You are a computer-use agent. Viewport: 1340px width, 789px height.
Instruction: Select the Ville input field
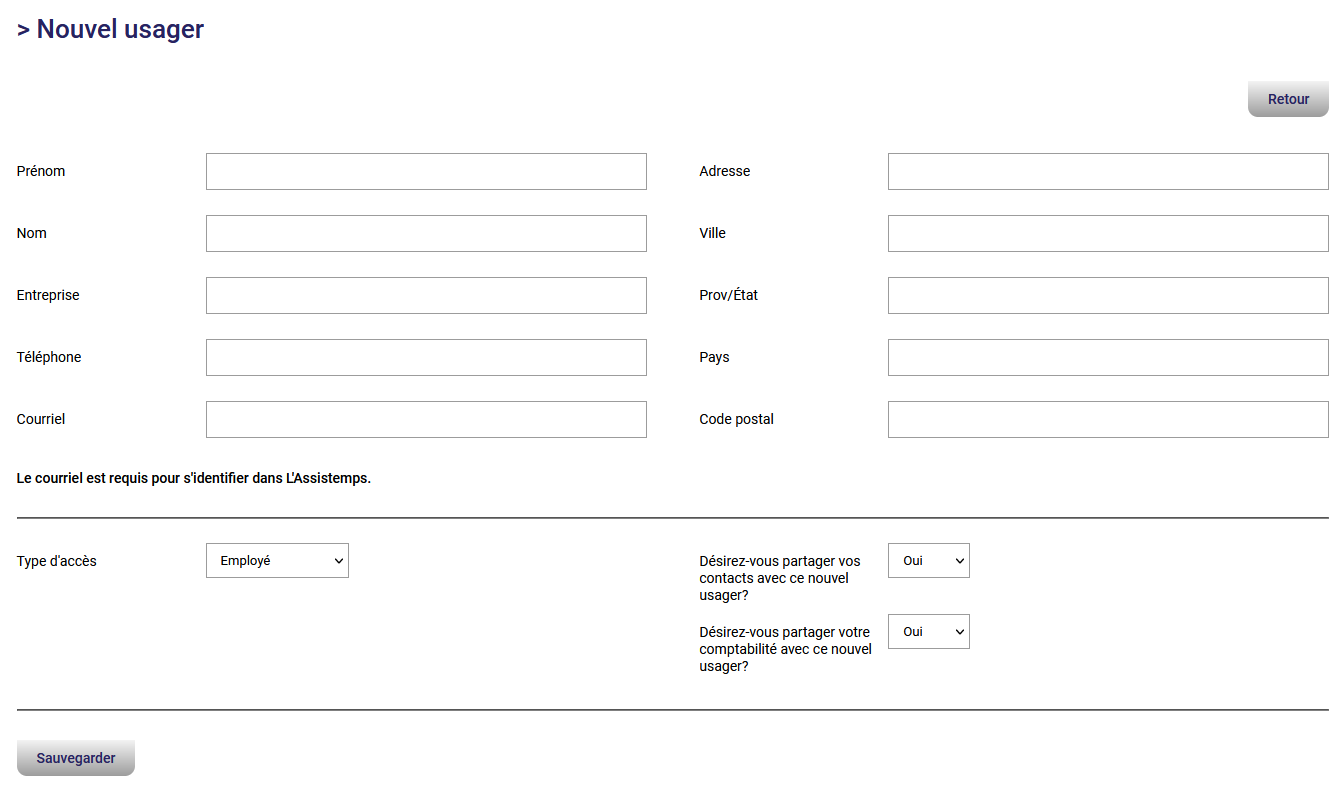click(1108, 234)
